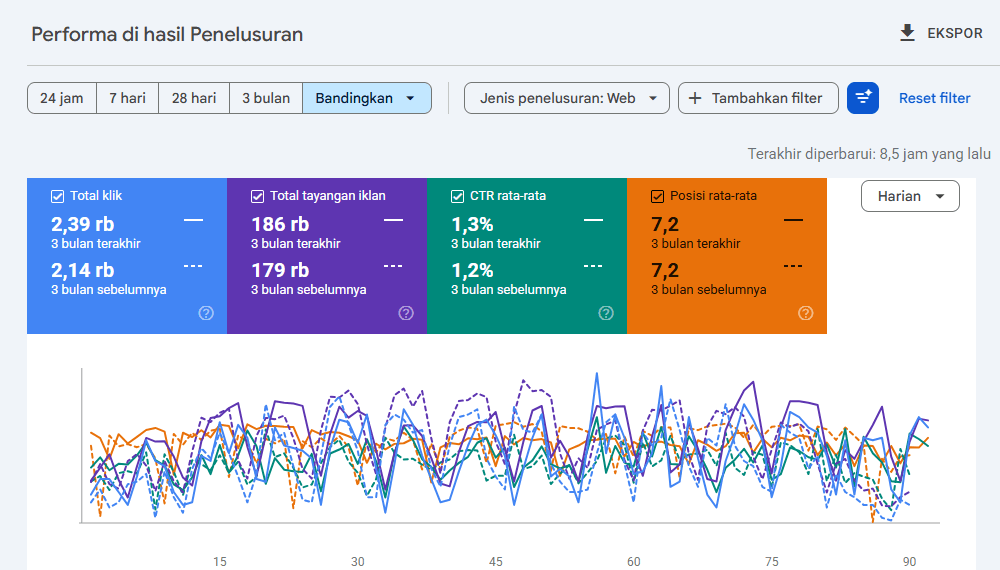1000x570 pixels.
Task: Click the 1,2% previous CTR value
Action: [x=473, y=270]
